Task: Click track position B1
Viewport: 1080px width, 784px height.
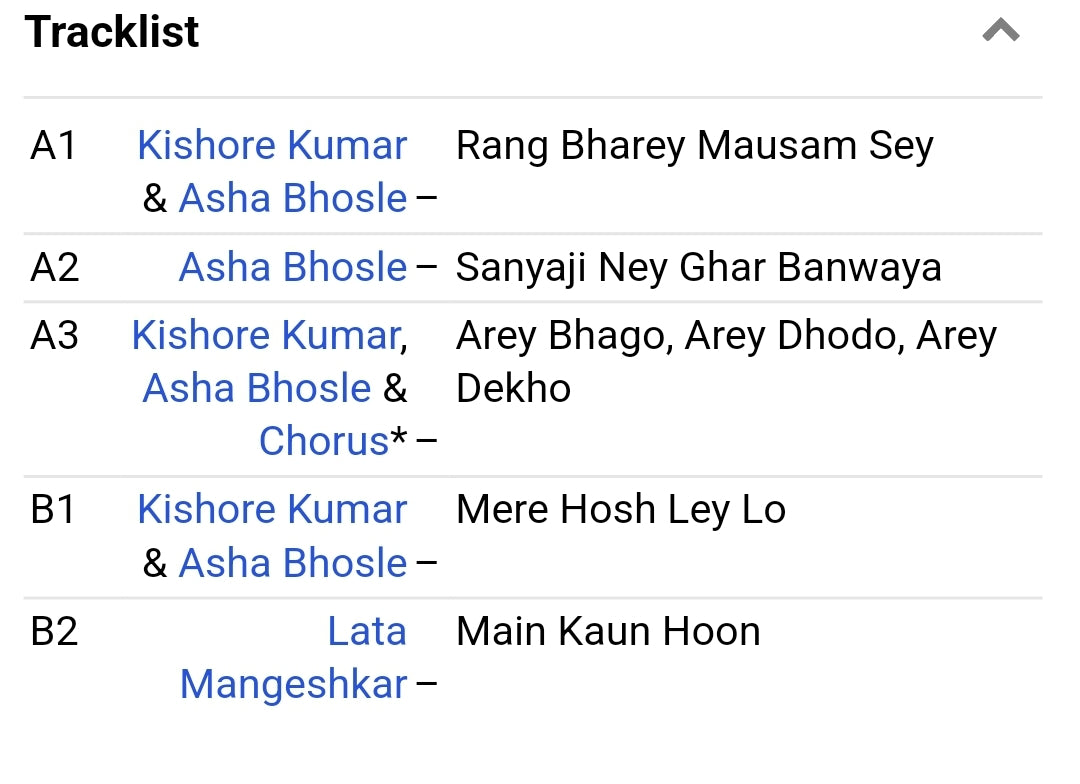Action: [54, 510]
